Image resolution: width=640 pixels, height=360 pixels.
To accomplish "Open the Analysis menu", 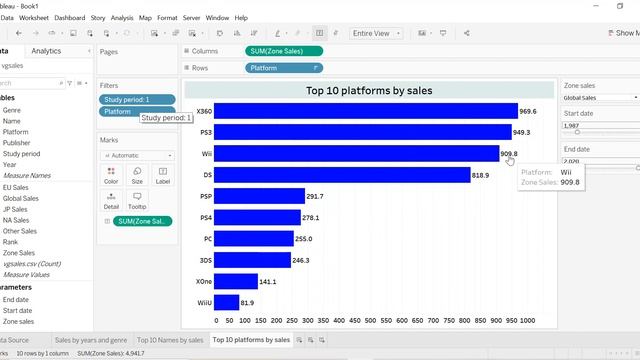I will tap(122, 18).
